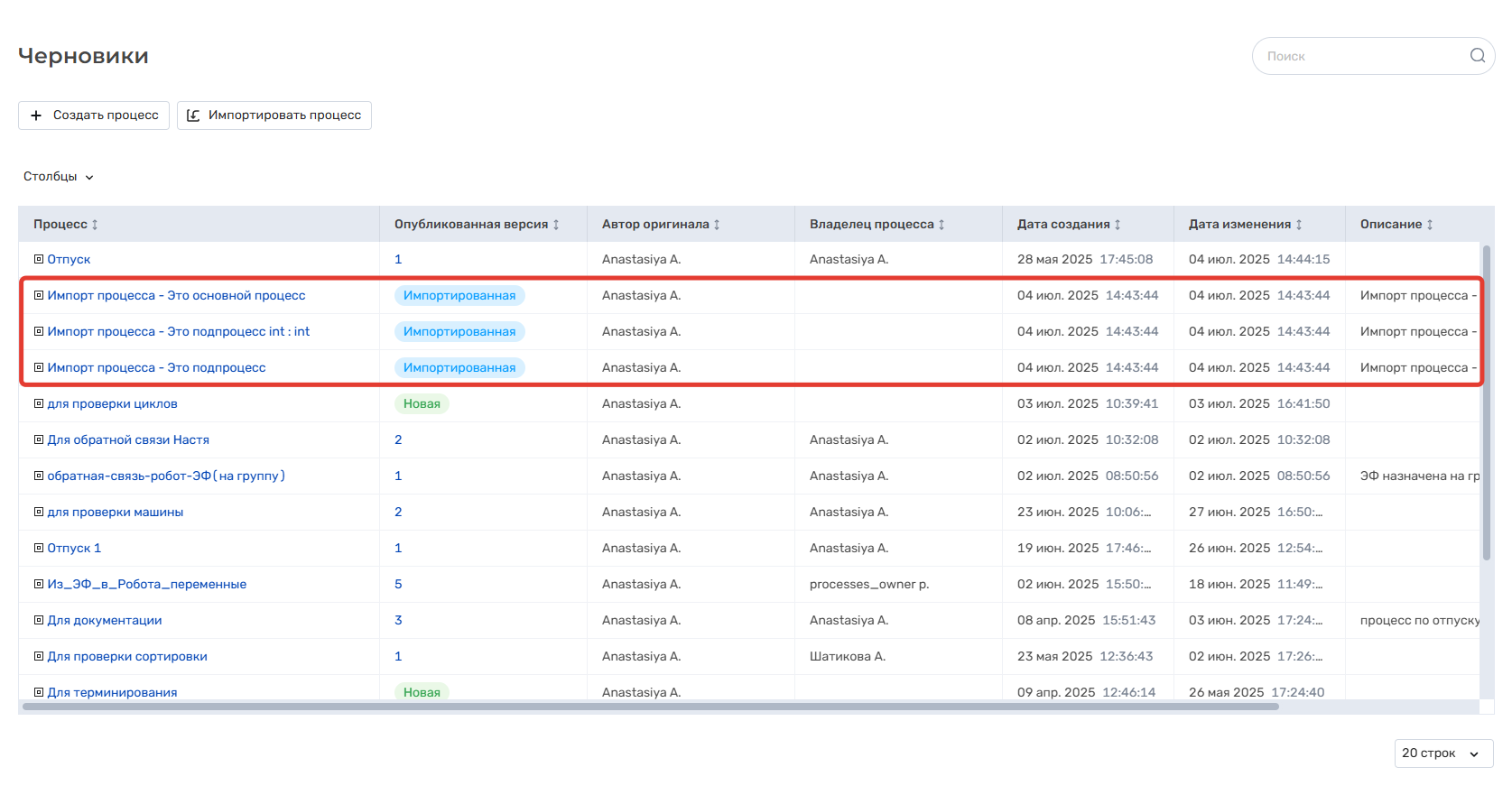Click the import icon in Импортировать процесс
This screenshot has height=795, width=1512.
pyautogui.click(x=193, y=116)
